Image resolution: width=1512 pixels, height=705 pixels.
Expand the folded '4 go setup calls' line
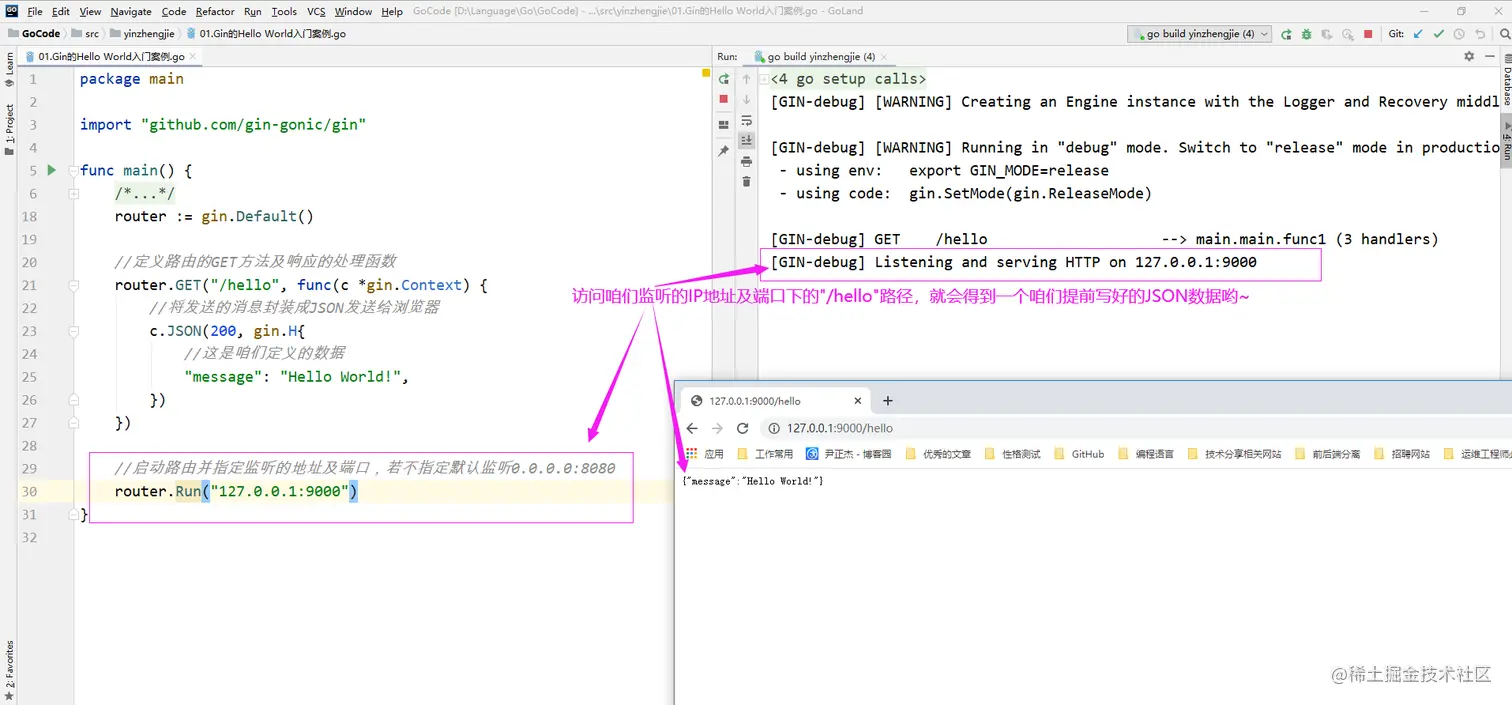pos(764,79)
